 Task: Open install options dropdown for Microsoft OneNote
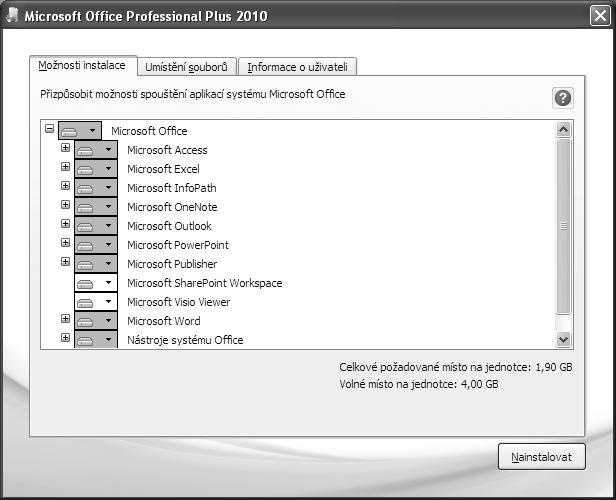pos(96,207)
